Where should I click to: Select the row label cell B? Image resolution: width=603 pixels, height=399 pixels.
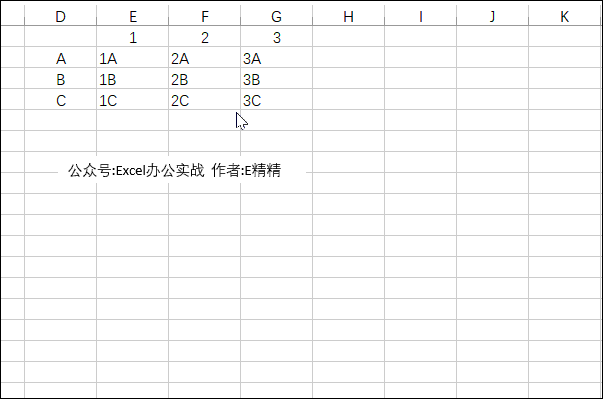[x=60, y=80]
